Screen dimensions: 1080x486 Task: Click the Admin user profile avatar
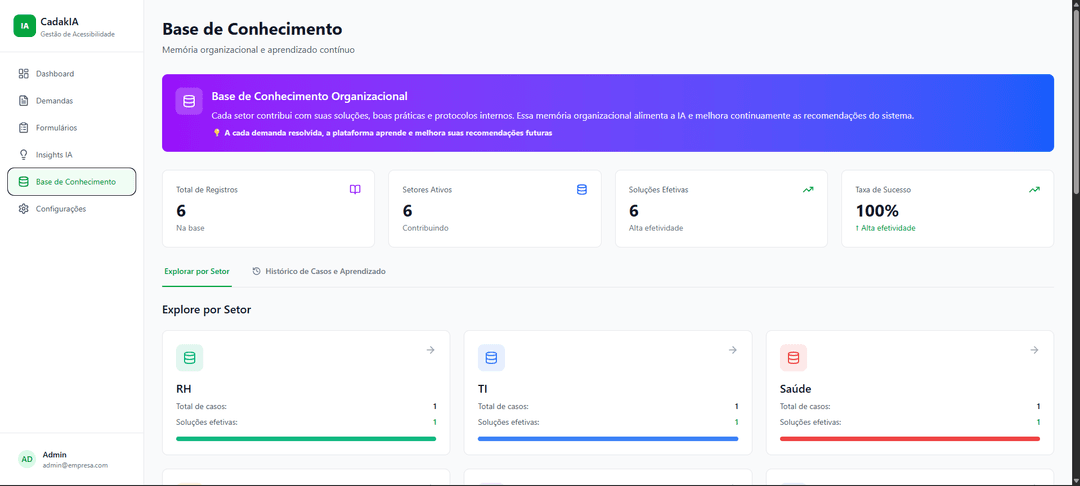click(x=27, y=459)
